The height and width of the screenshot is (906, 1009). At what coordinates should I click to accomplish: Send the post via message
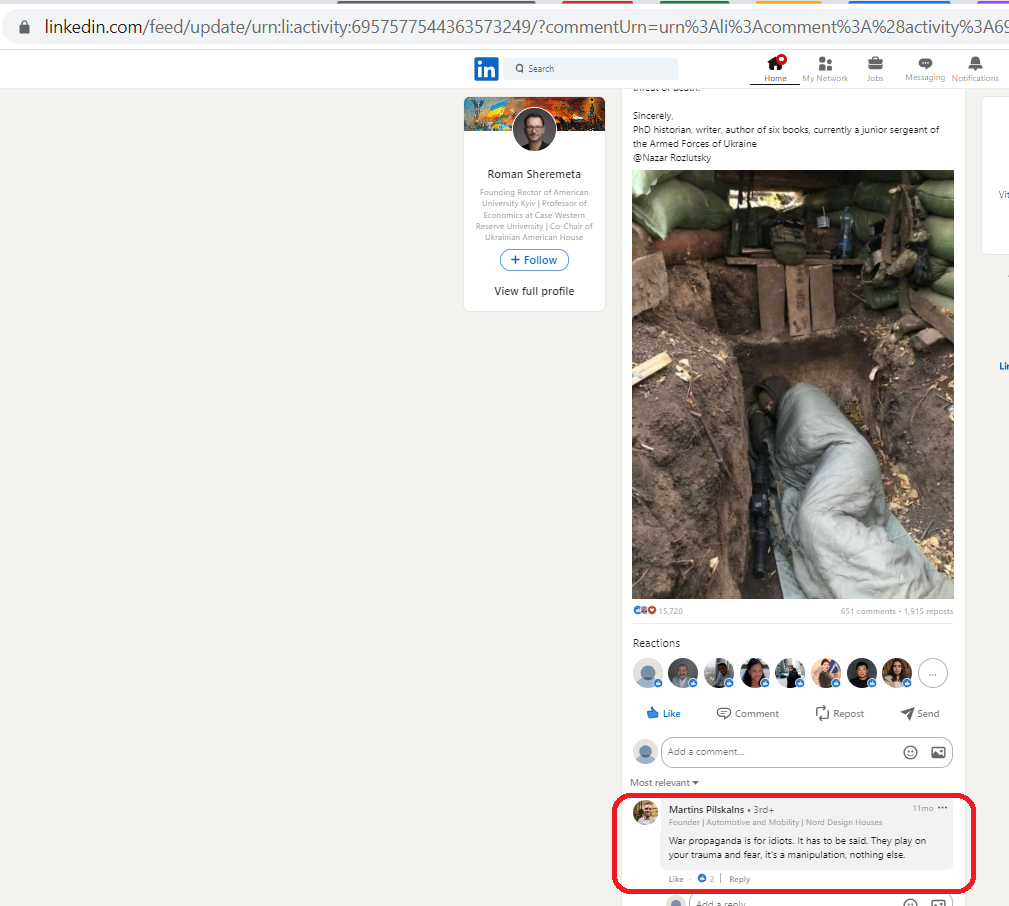click(x=920, y=714)
